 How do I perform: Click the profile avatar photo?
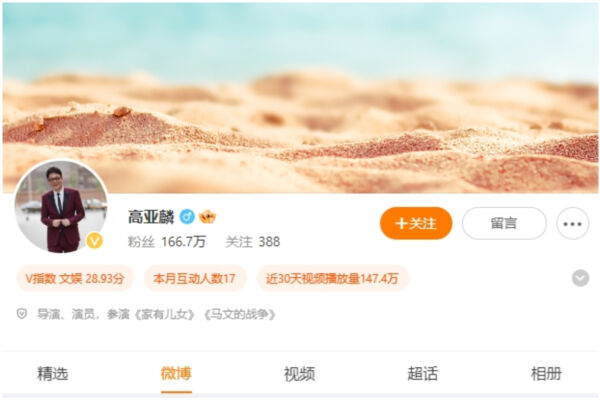pyautogui.click(x=61, y=207)
